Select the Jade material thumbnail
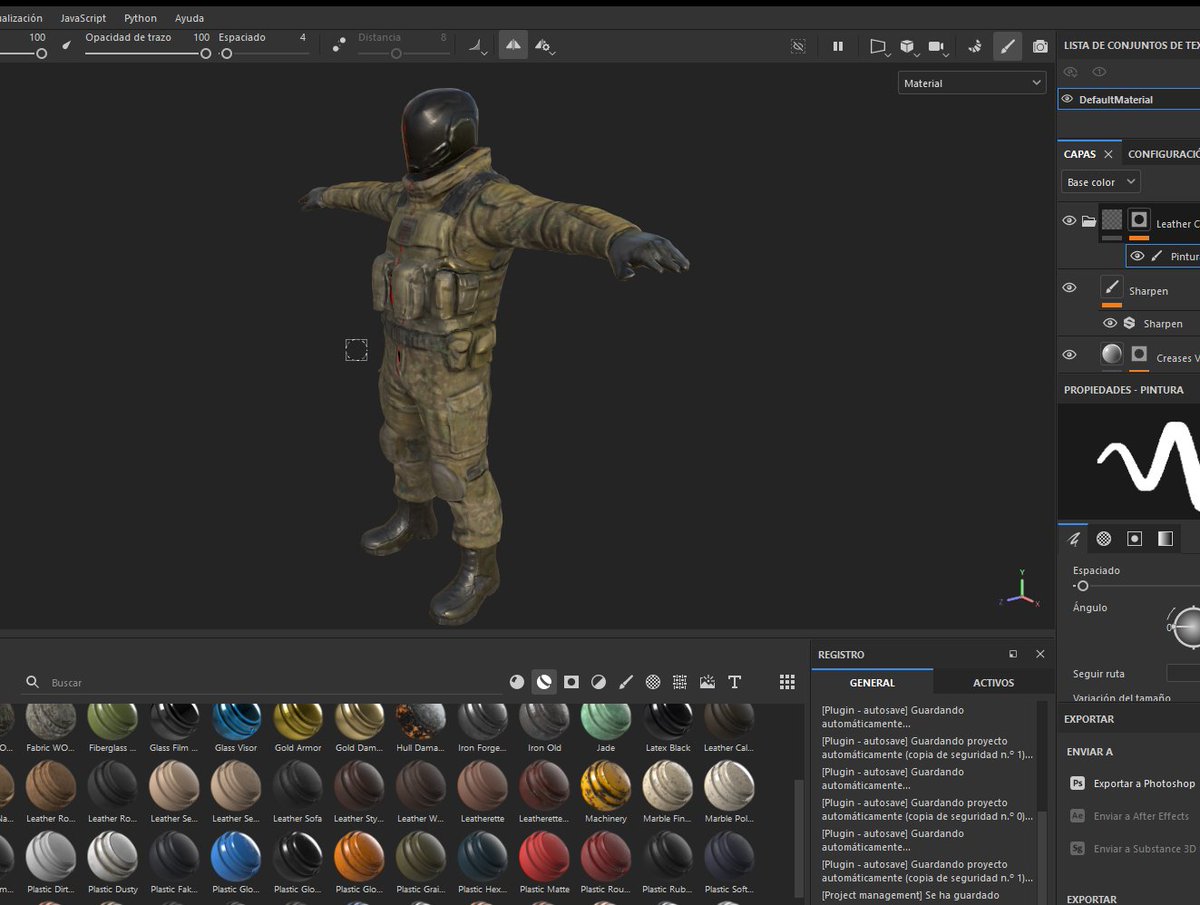The width and height of the screenshot is (1200, 905). [x=606, y=722]
